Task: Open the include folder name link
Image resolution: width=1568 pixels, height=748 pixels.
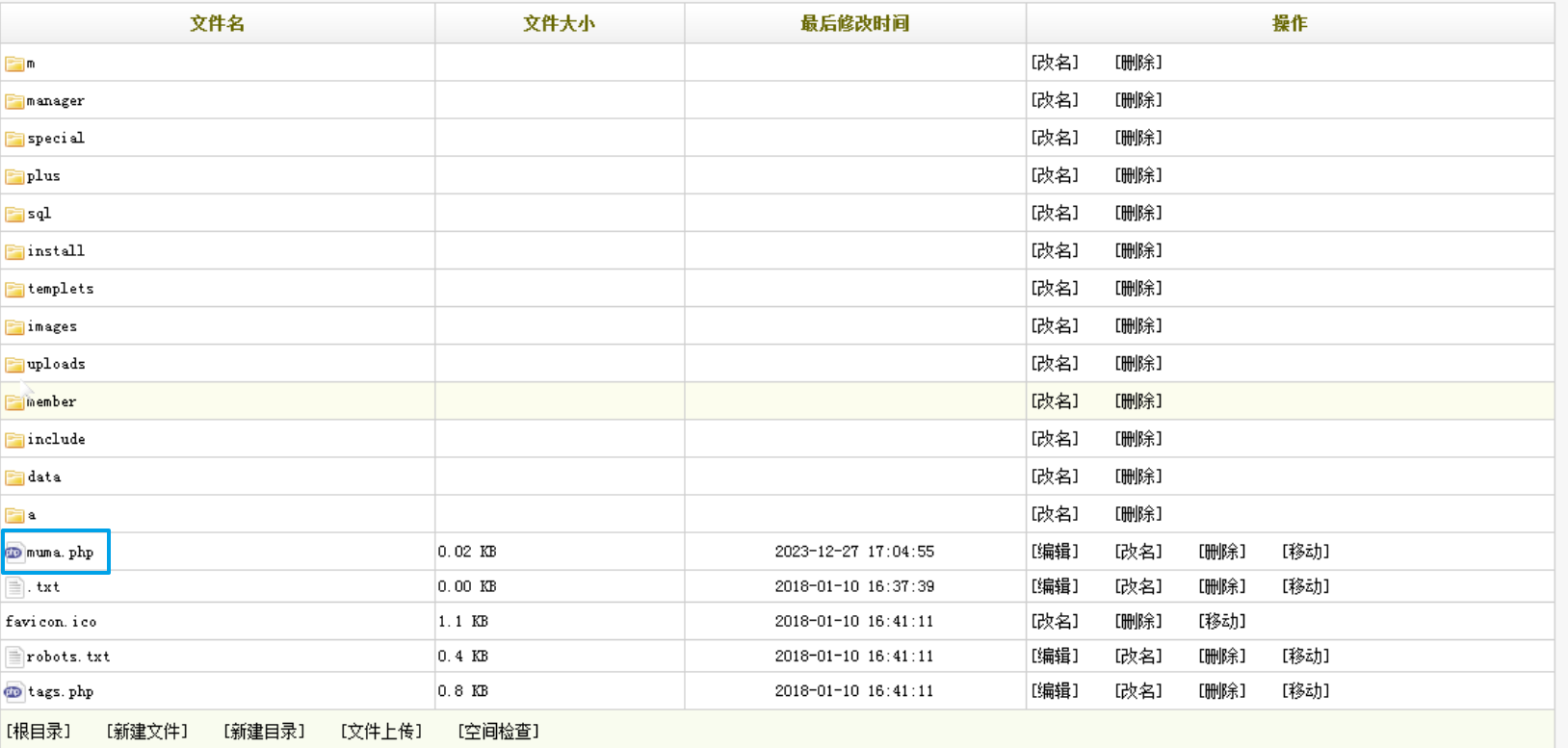Action: pyautogui.click(x=56, y=439)
